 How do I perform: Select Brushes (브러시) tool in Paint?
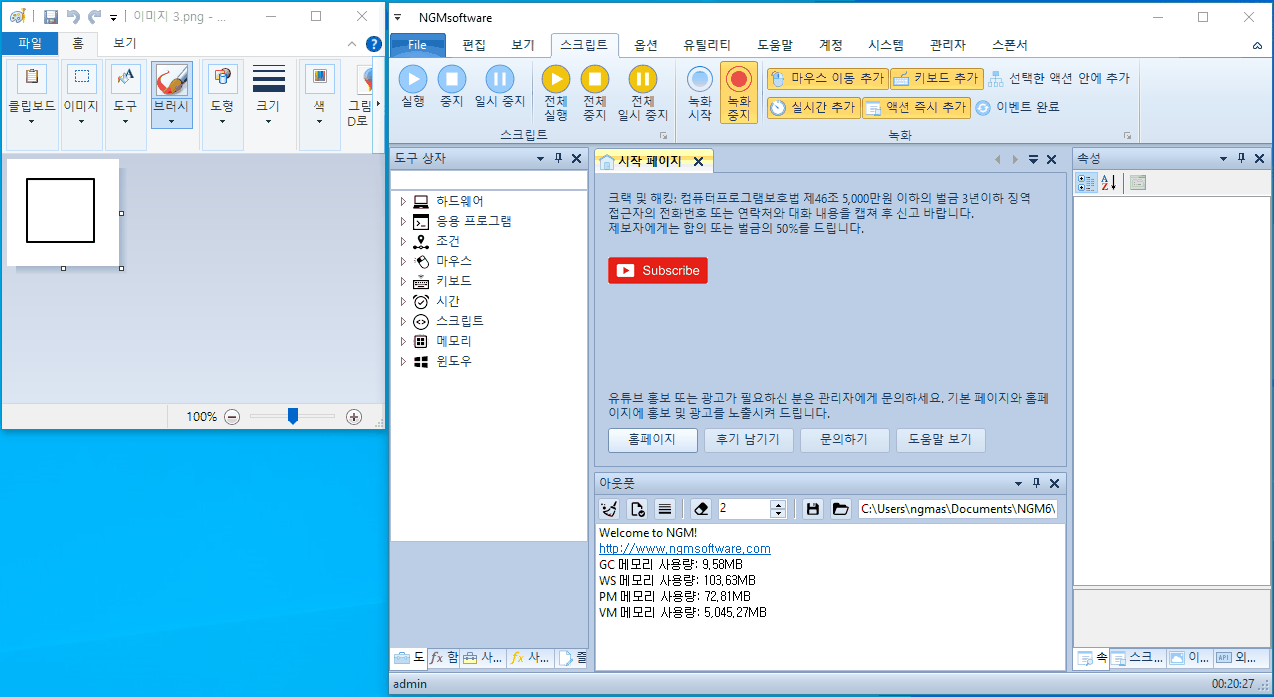(172, 96)
